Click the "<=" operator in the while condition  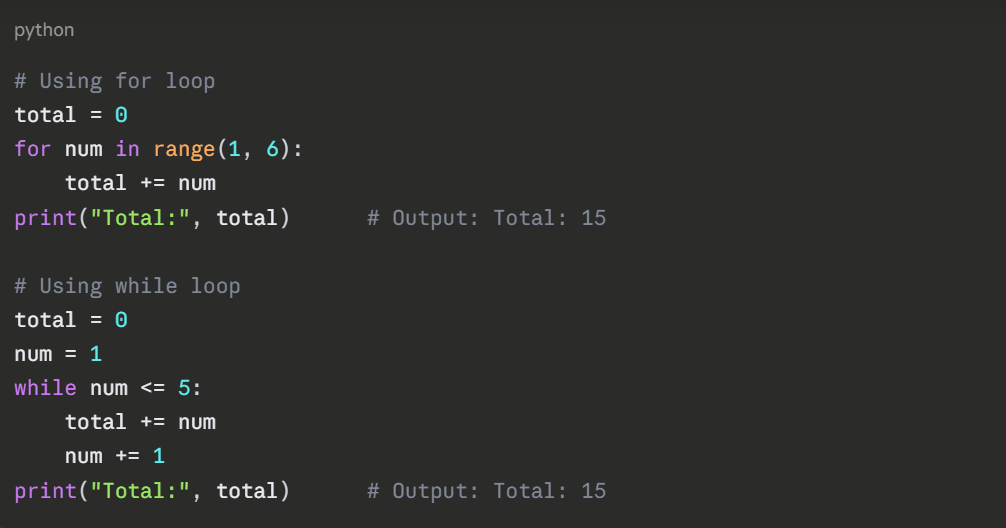point(153,388)
